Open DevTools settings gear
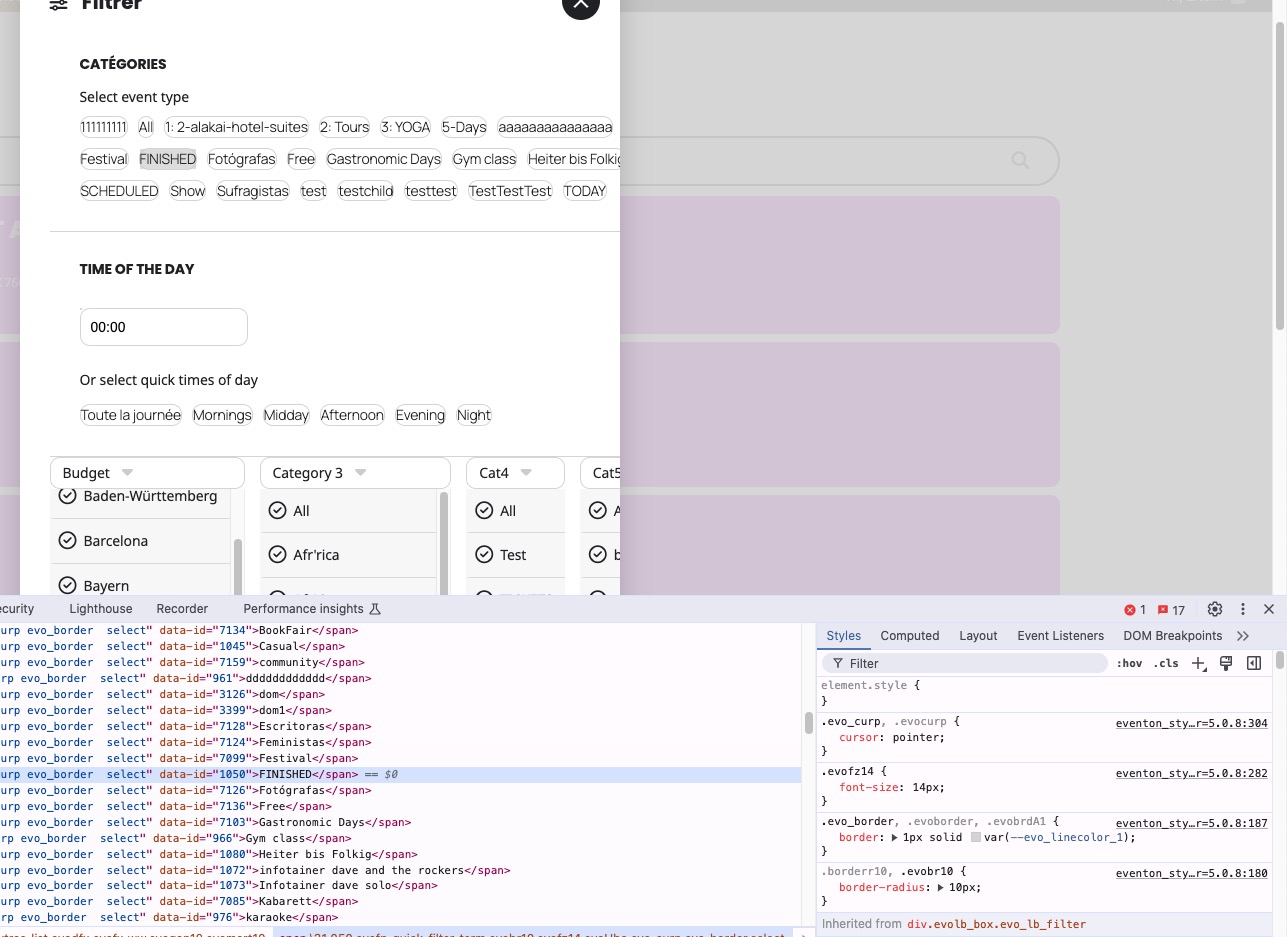Image resolution: width=1287 pixels, height=937 pixels. 1215,609
